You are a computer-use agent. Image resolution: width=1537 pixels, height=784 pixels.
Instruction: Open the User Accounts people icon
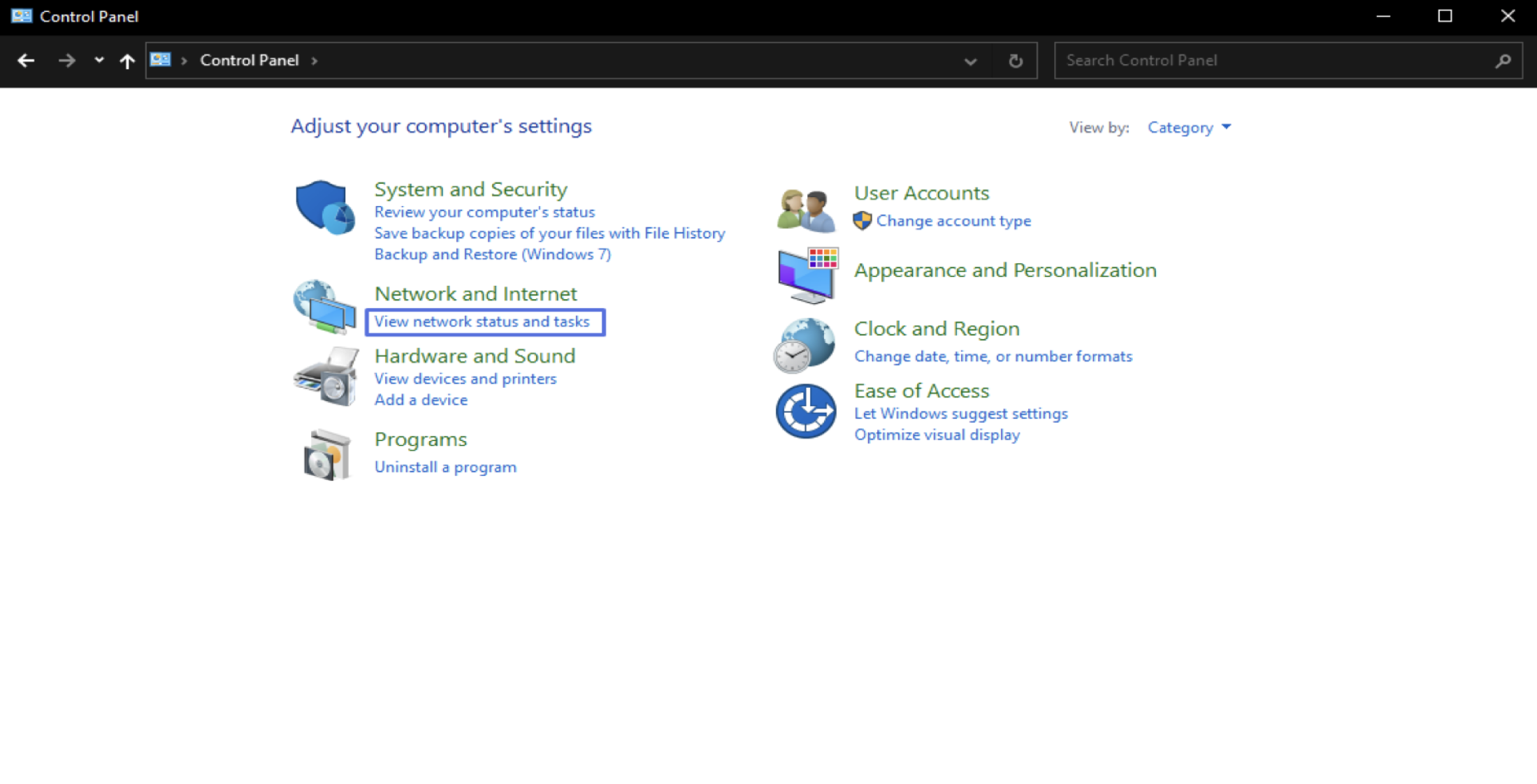(x=806, y=209)
